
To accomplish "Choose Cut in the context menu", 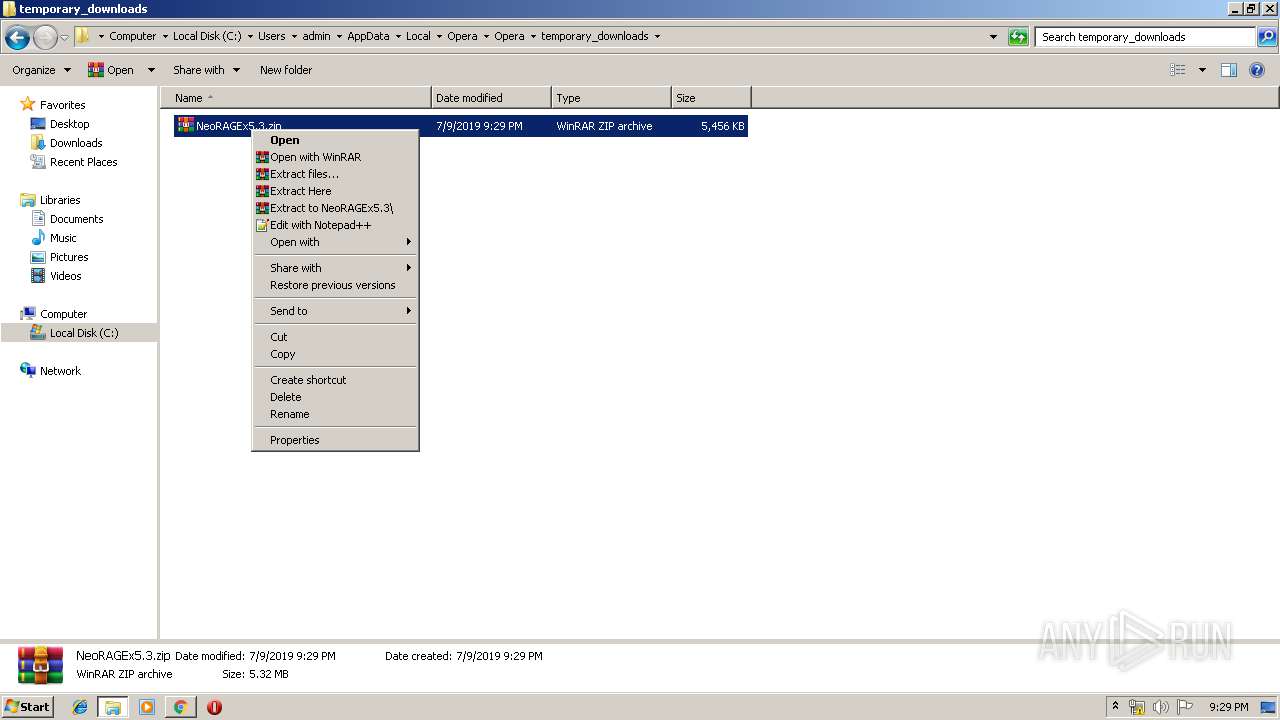I will (335, 337).
